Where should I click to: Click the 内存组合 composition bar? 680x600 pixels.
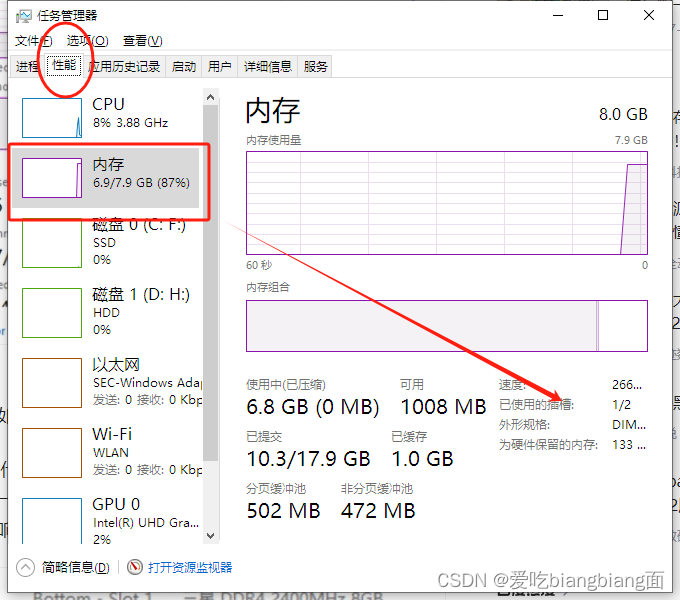pos(447,326)
